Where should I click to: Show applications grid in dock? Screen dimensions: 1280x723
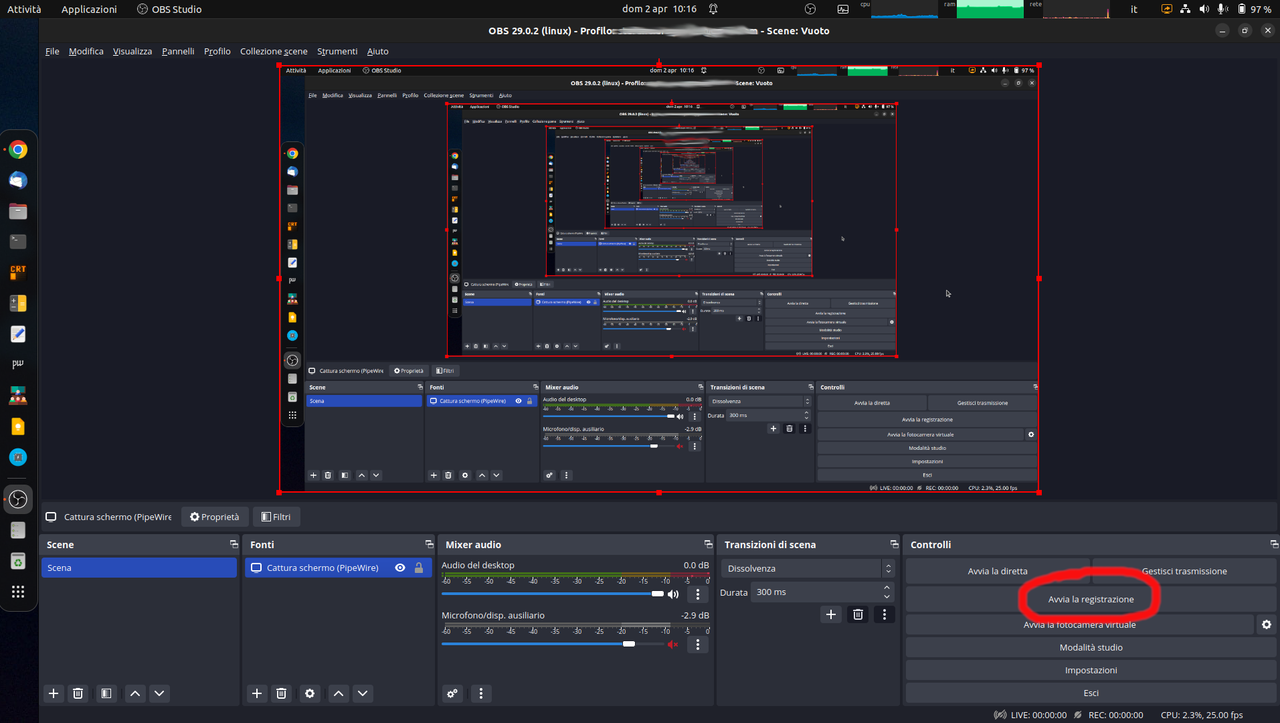tap(18, 592)
